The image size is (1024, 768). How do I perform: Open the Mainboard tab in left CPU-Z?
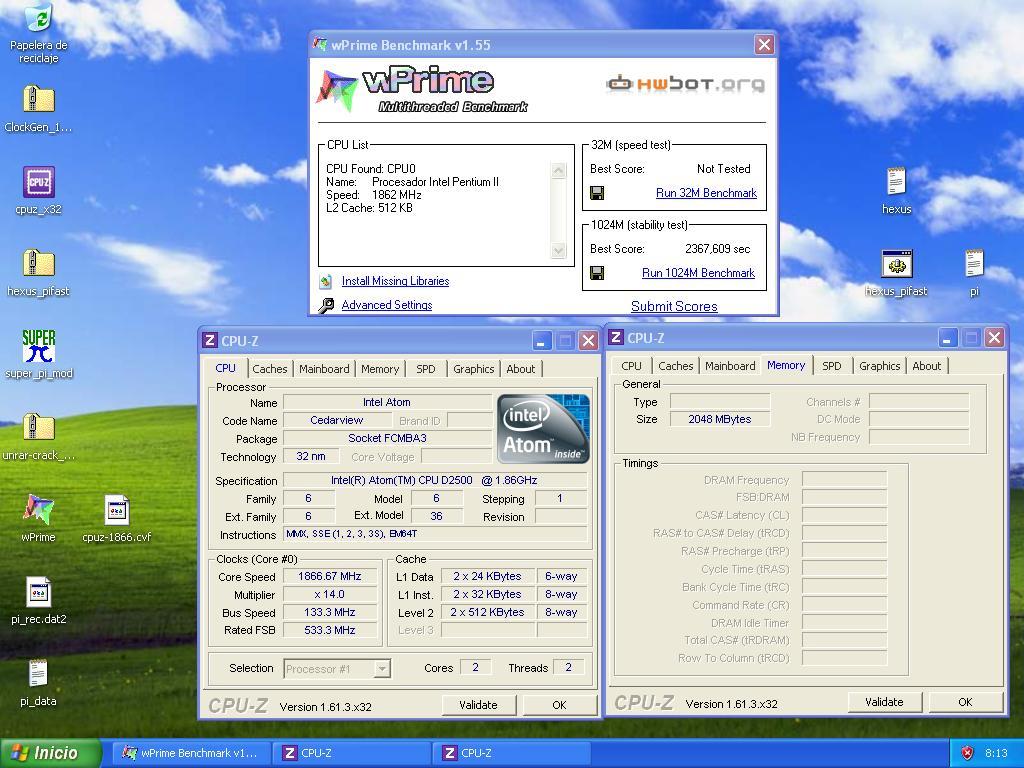point(324,369)
